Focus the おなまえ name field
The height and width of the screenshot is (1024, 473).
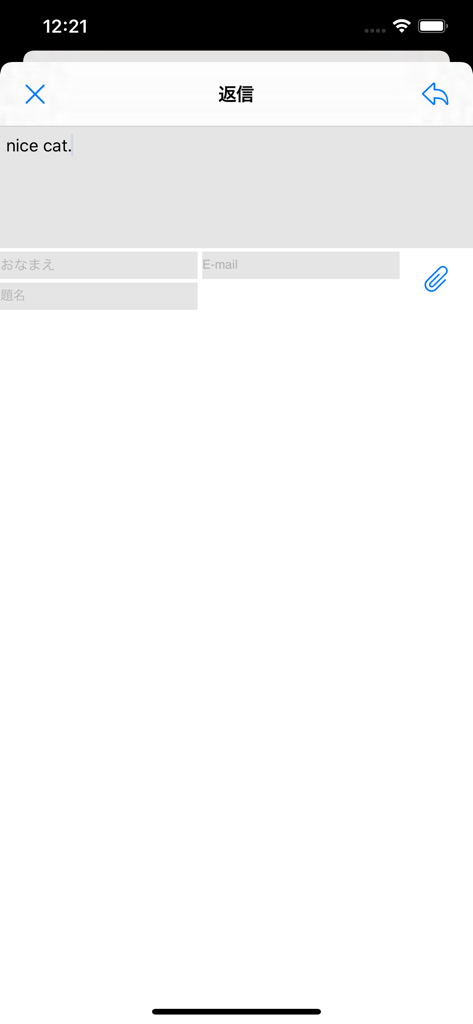tap(99, 265)
